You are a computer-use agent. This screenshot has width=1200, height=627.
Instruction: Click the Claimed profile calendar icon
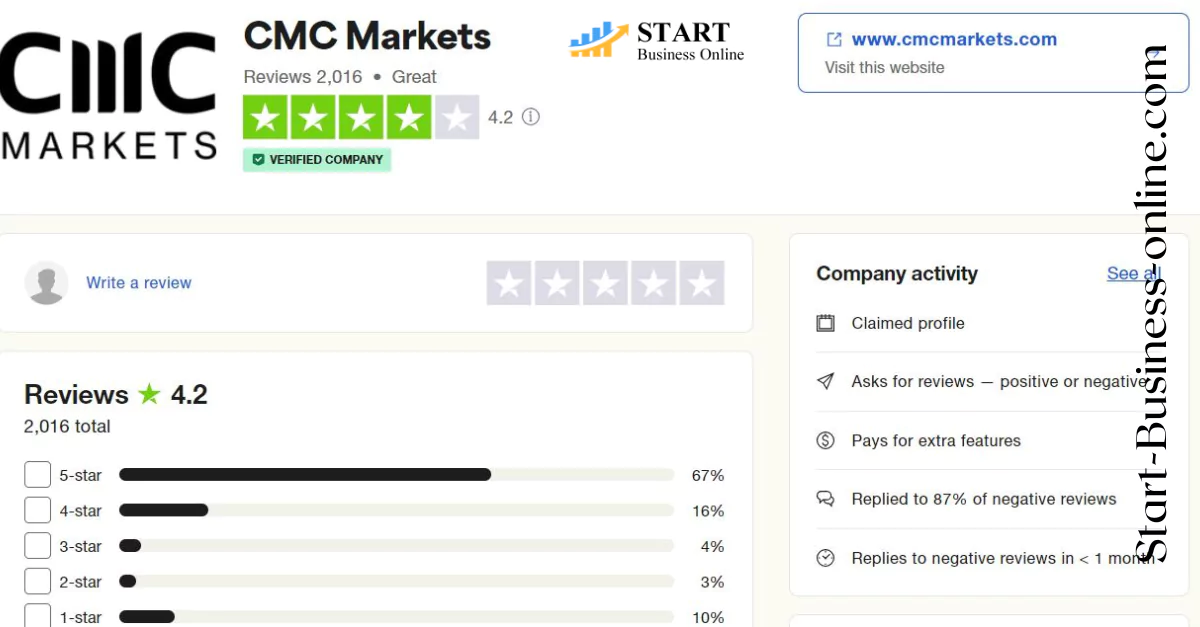(x=825, y=323)
